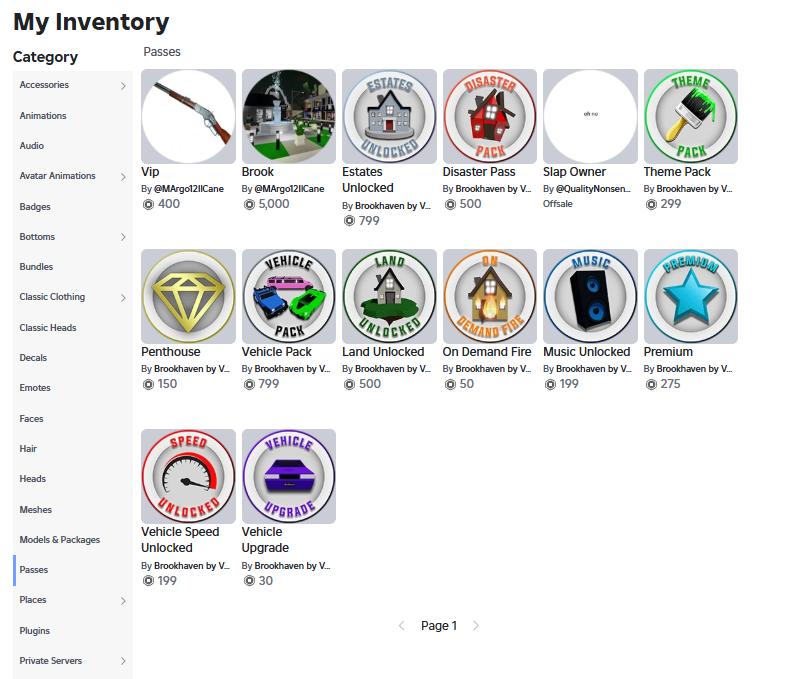Viewport: 788px width, 679px height.
Task: Open Brookhaven creator link under Penthouse
Action: coord(192,369)
